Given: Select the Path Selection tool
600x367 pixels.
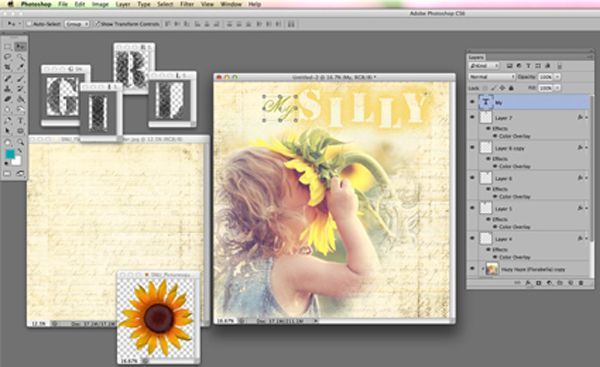Looking at the screenshot, I should tap(8, 131).
